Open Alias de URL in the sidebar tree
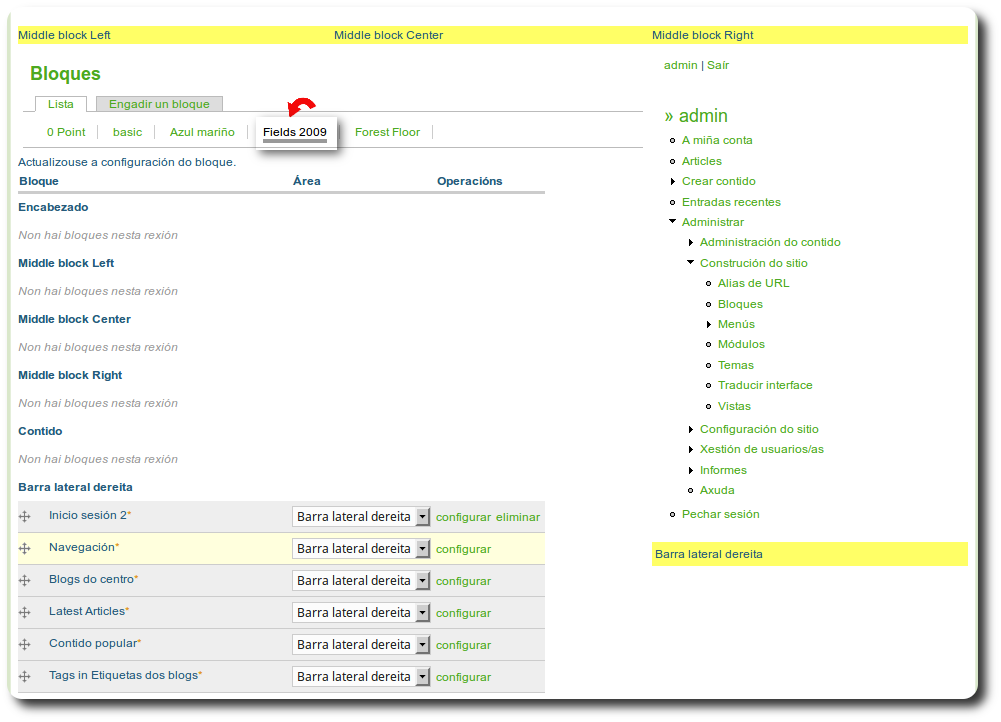Image resolution: width=1001 pixels, height=722 pixels. click(753, 283)
